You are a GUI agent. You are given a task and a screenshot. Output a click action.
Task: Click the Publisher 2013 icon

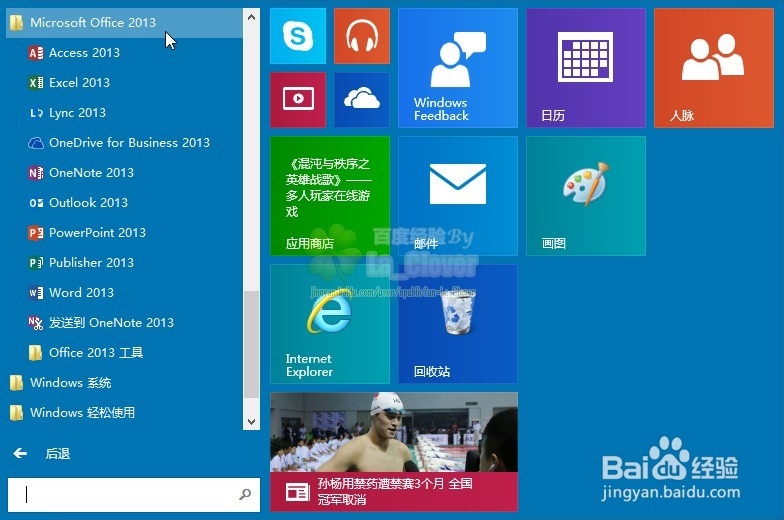coord(36,262)
